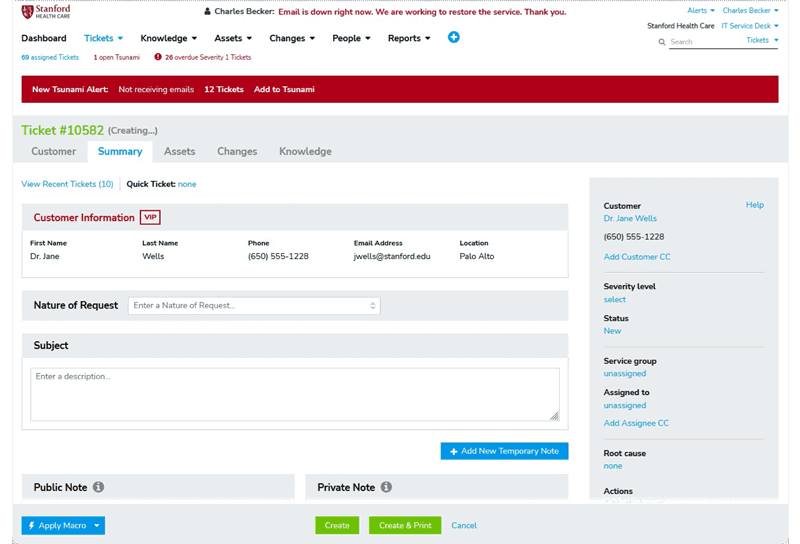Set Service group unassigned link
The image size is (800, 544).
[624, 374]
